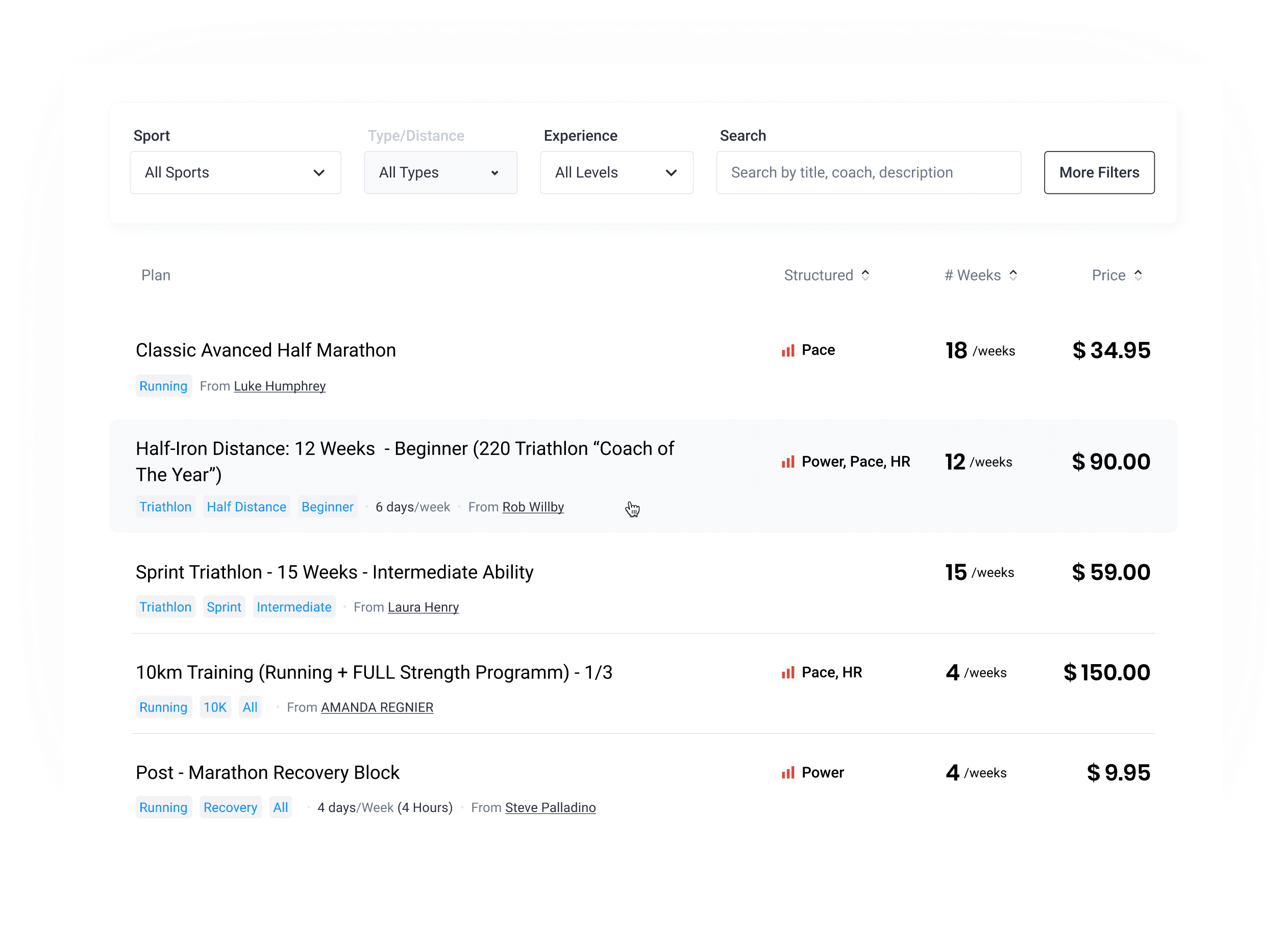
Task: Click bar chart icon beside Power, Pace, HR
Action: pos(788,462)
